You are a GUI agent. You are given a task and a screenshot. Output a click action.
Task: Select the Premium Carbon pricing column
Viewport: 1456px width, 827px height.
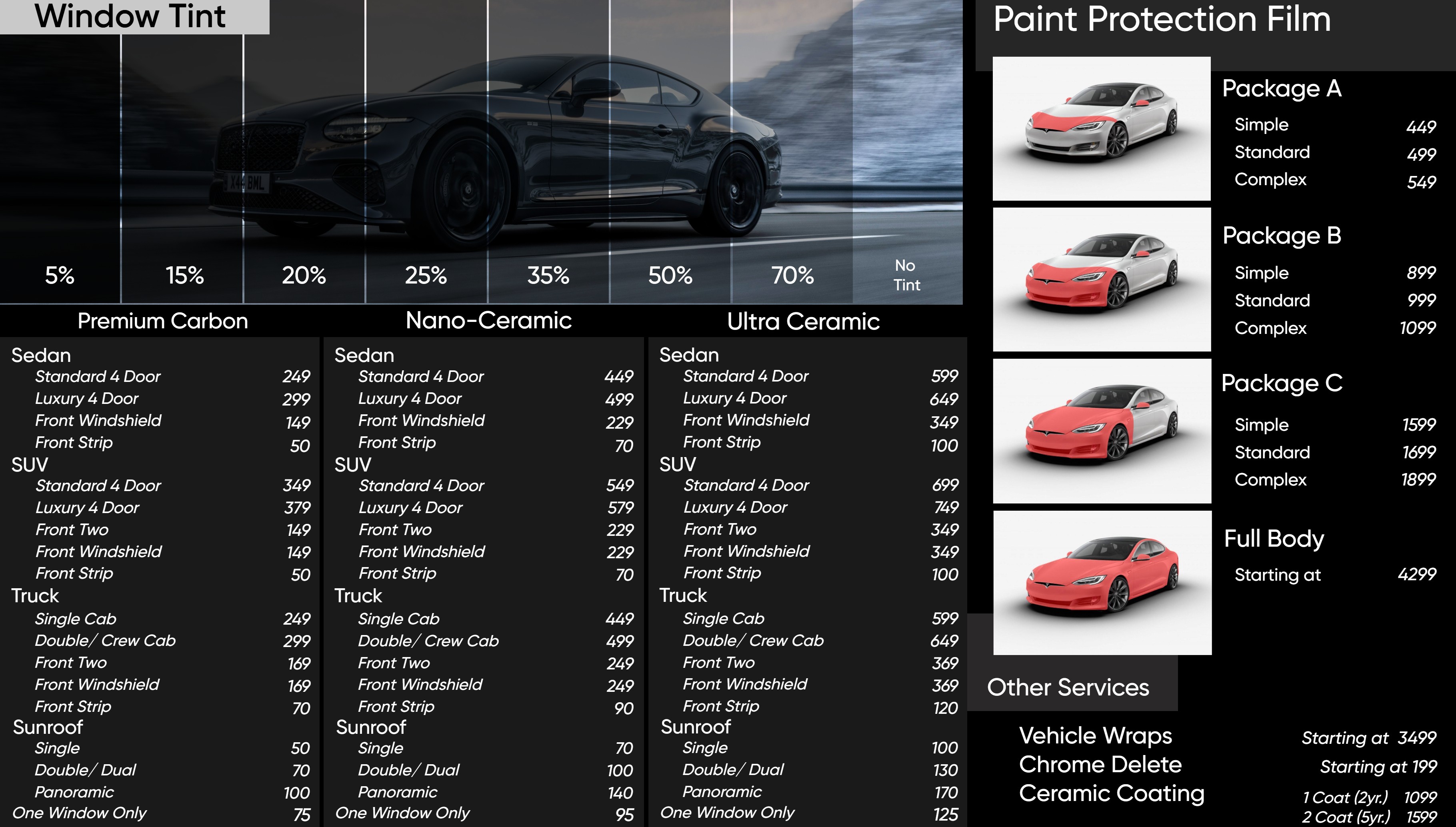click(x=162, y=321)
